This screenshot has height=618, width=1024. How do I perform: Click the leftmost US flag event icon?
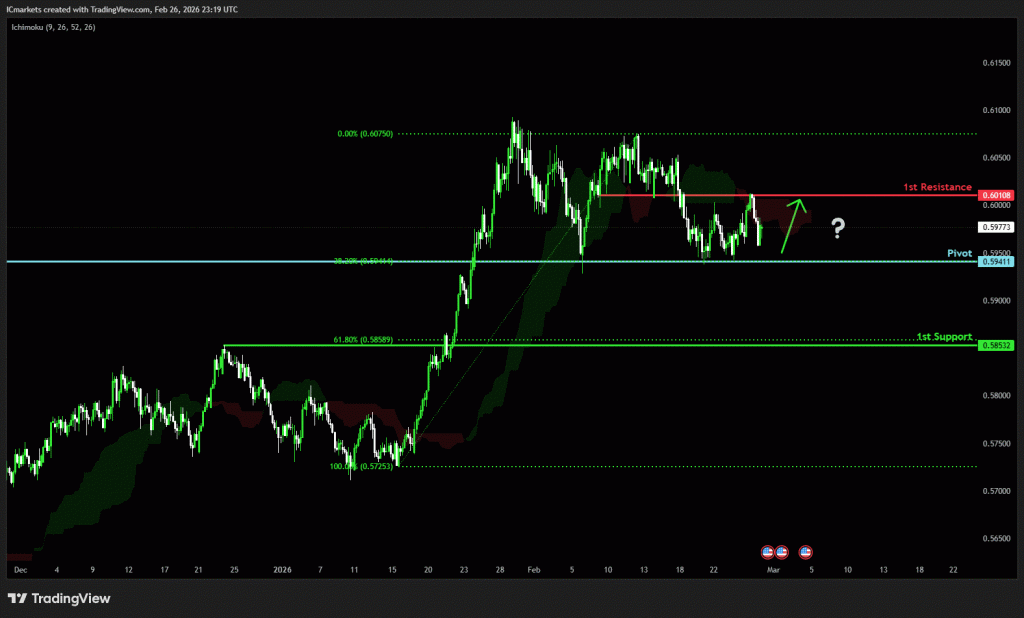click(x=768, y=551)
